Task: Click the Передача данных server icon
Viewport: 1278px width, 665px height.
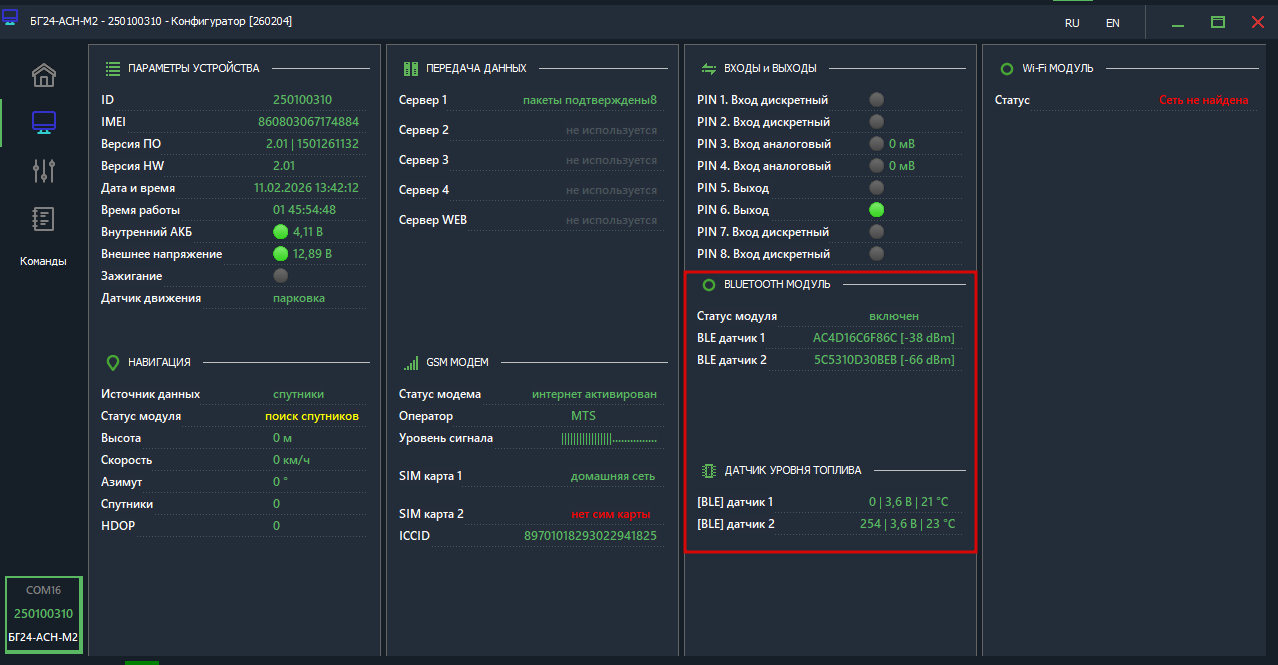Action: (x=410, y=69)
